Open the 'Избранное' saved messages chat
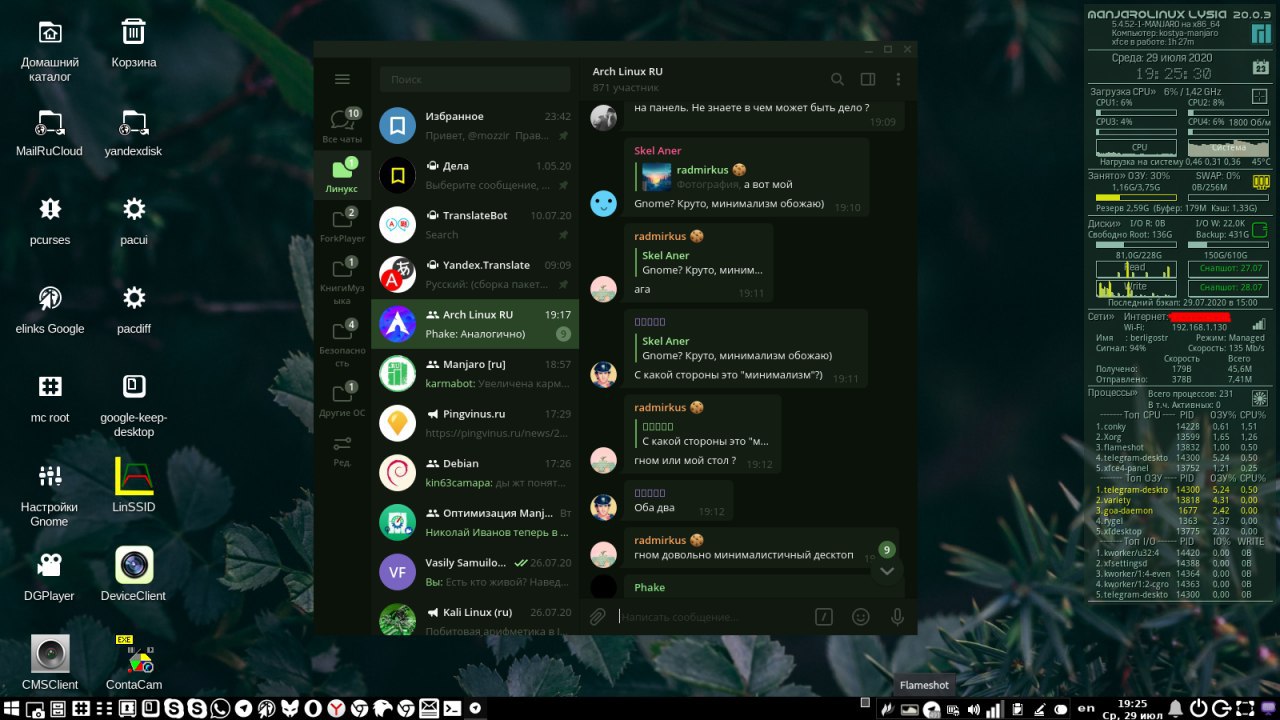The height and width of the screenshot is (720, 1280). point(475,126)
